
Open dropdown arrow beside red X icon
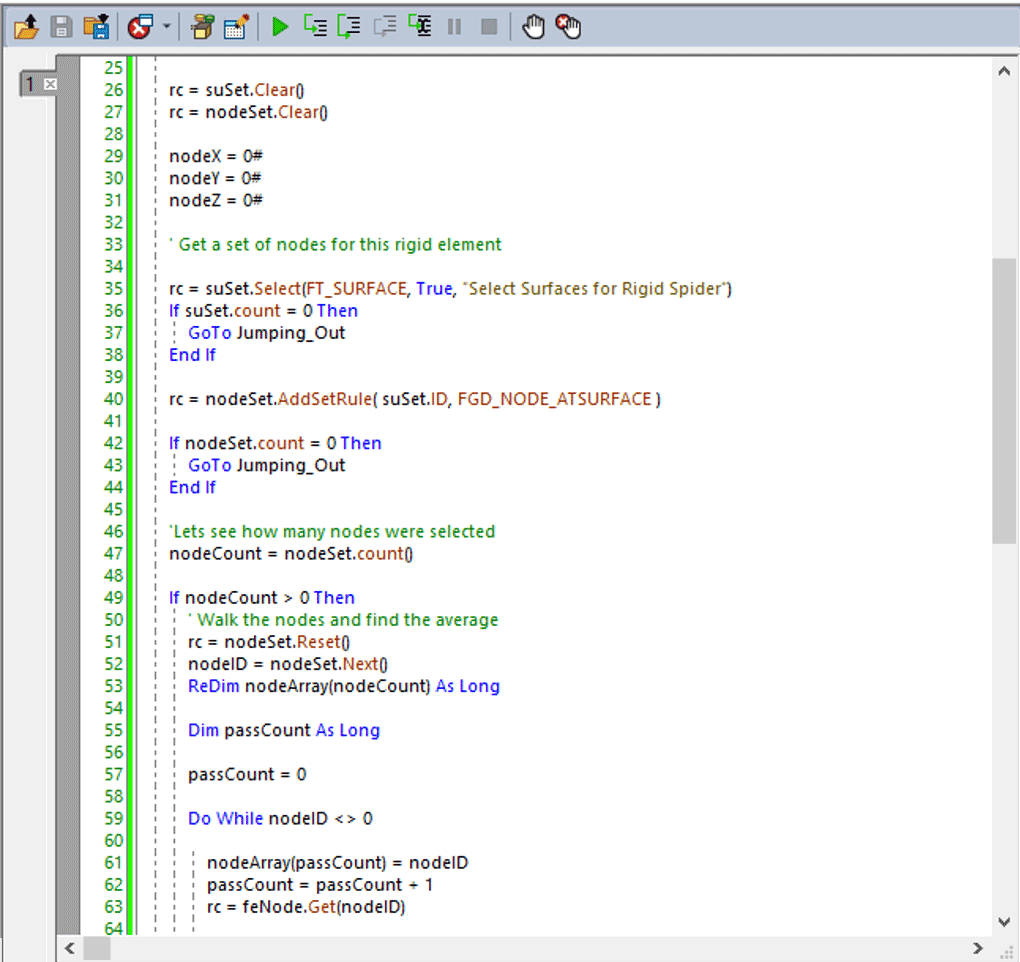click(x=167, y=27)
